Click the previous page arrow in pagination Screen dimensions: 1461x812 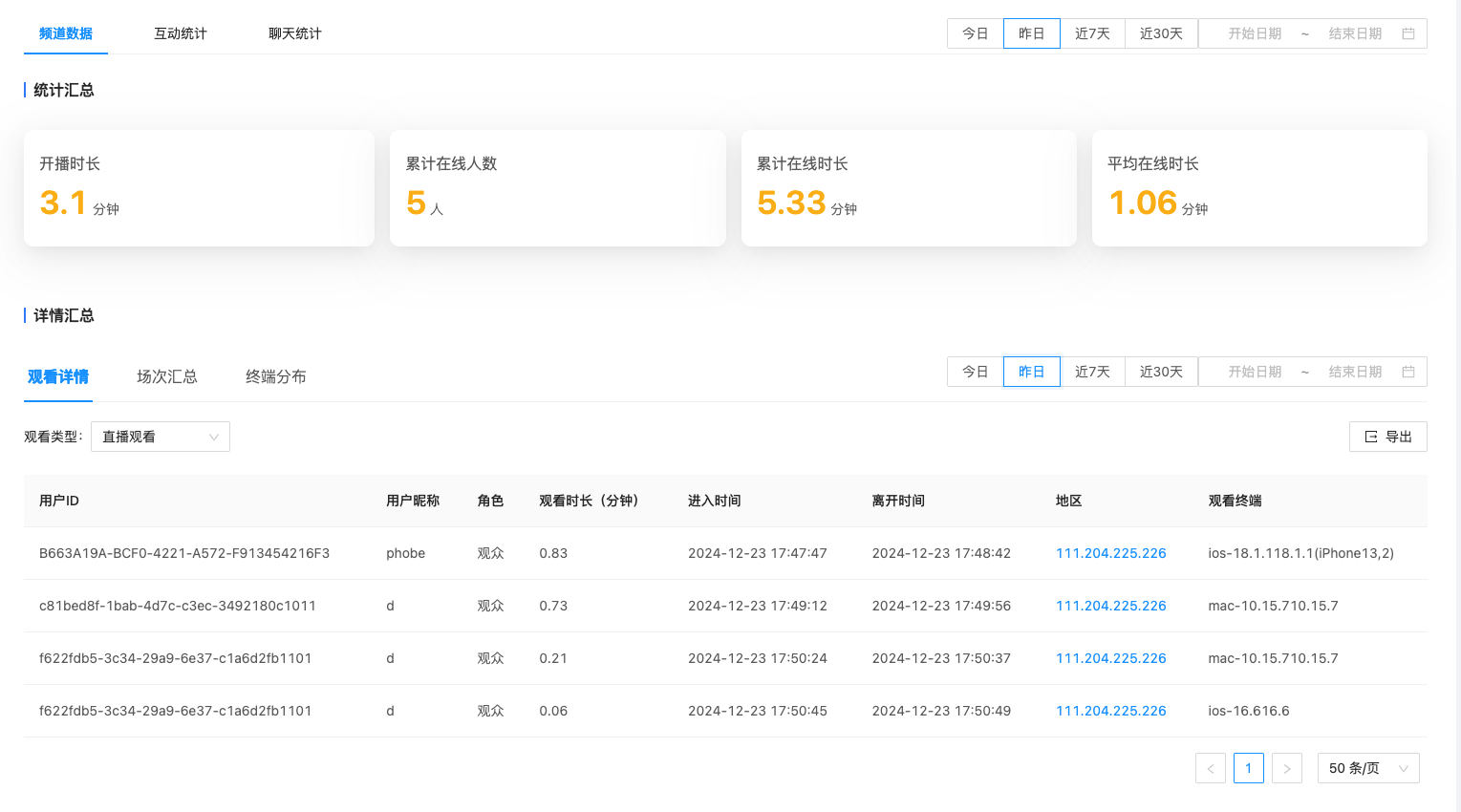point(1211,767)
